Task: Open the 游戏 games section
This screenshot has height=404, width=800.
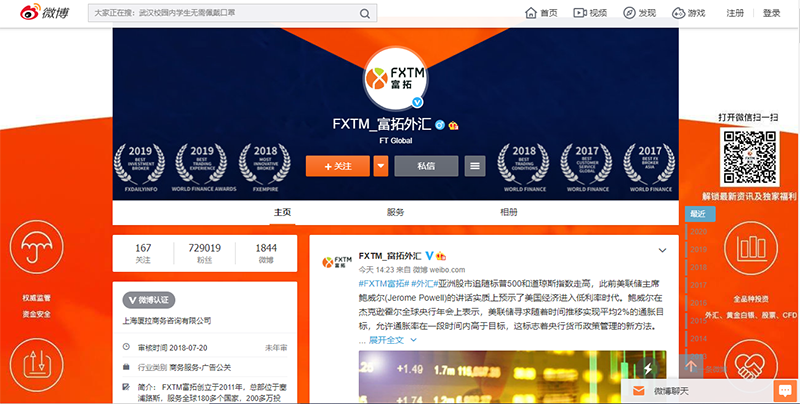Action: point(688,13)
